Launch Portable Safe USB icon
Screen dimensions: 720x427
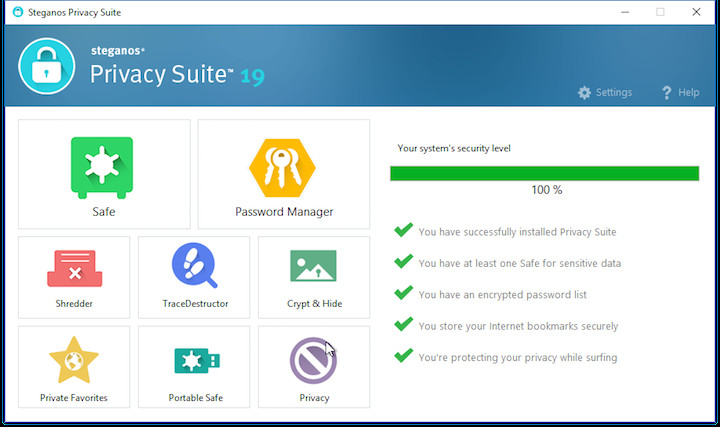click(x=197, y=360)
